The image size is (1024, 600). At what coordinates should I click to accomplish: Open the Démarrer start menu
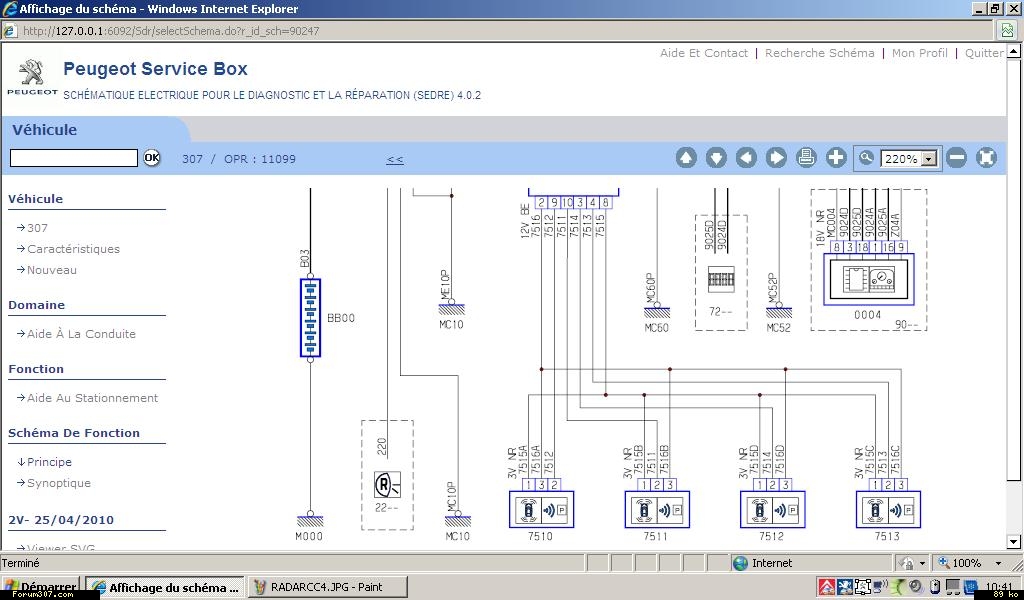(40, 587)
